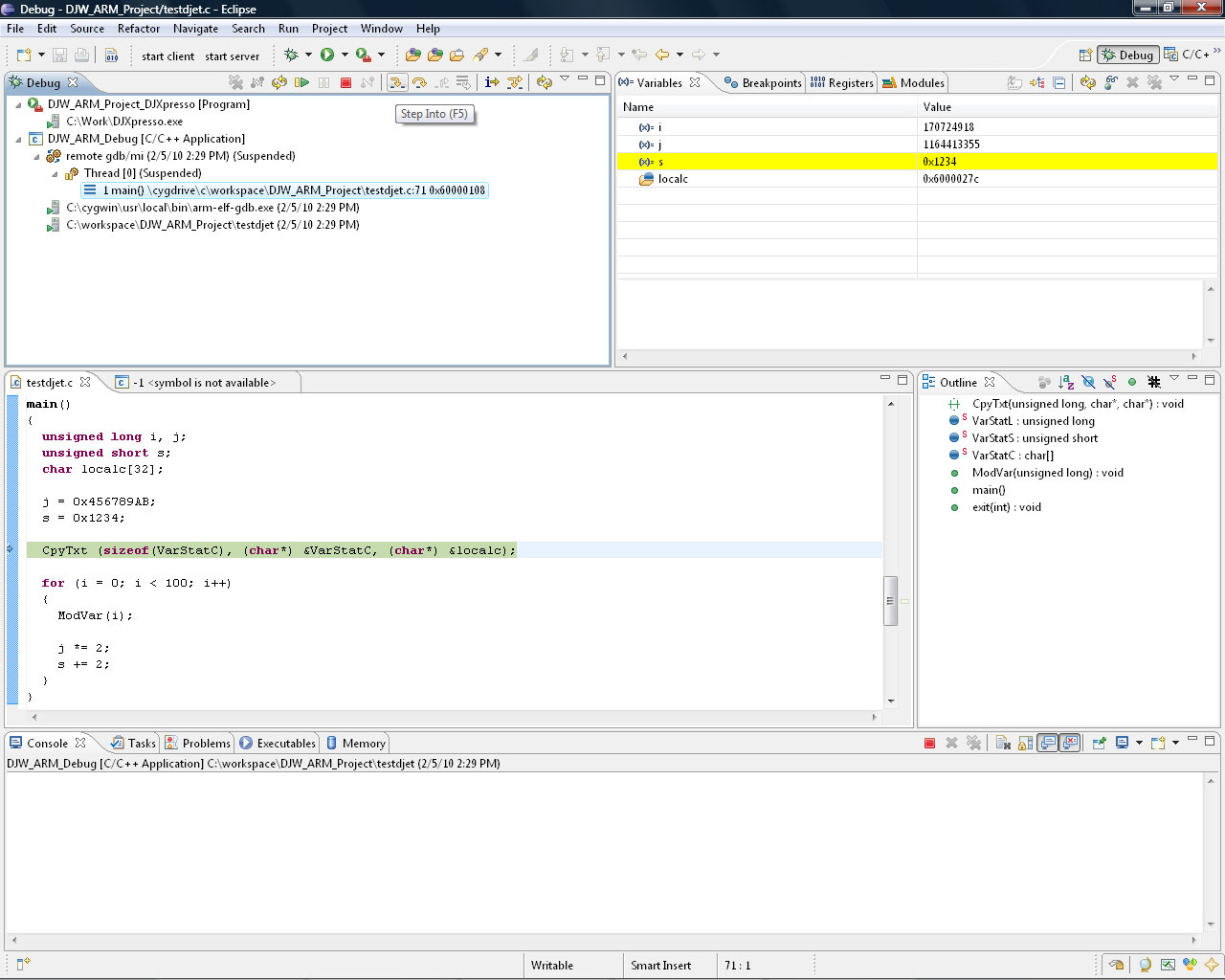The image size is (1225, 980).
Task: Toggle Show Type Names in Variables view
Action: coord(1015,83)
